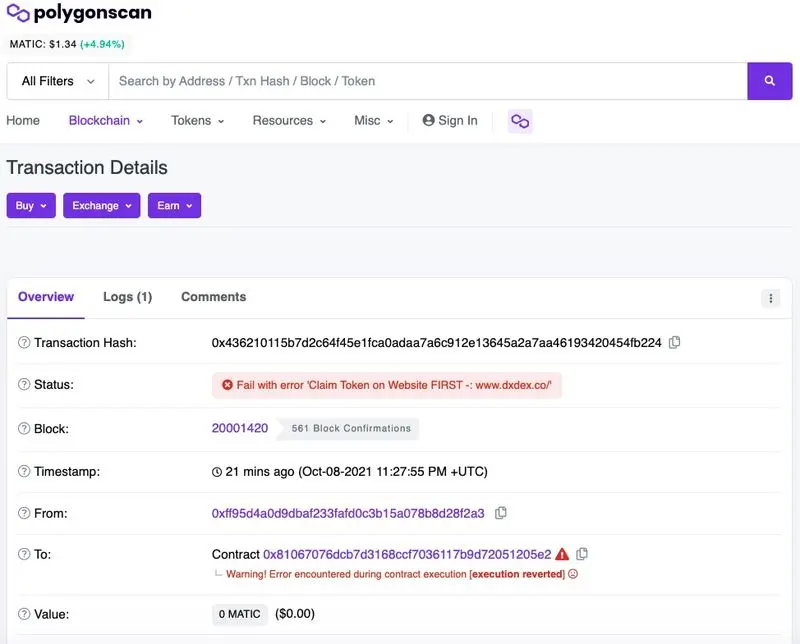Screen dimensions: 800x644
Task: Copy the To contract address
Action: coord(582,554)
